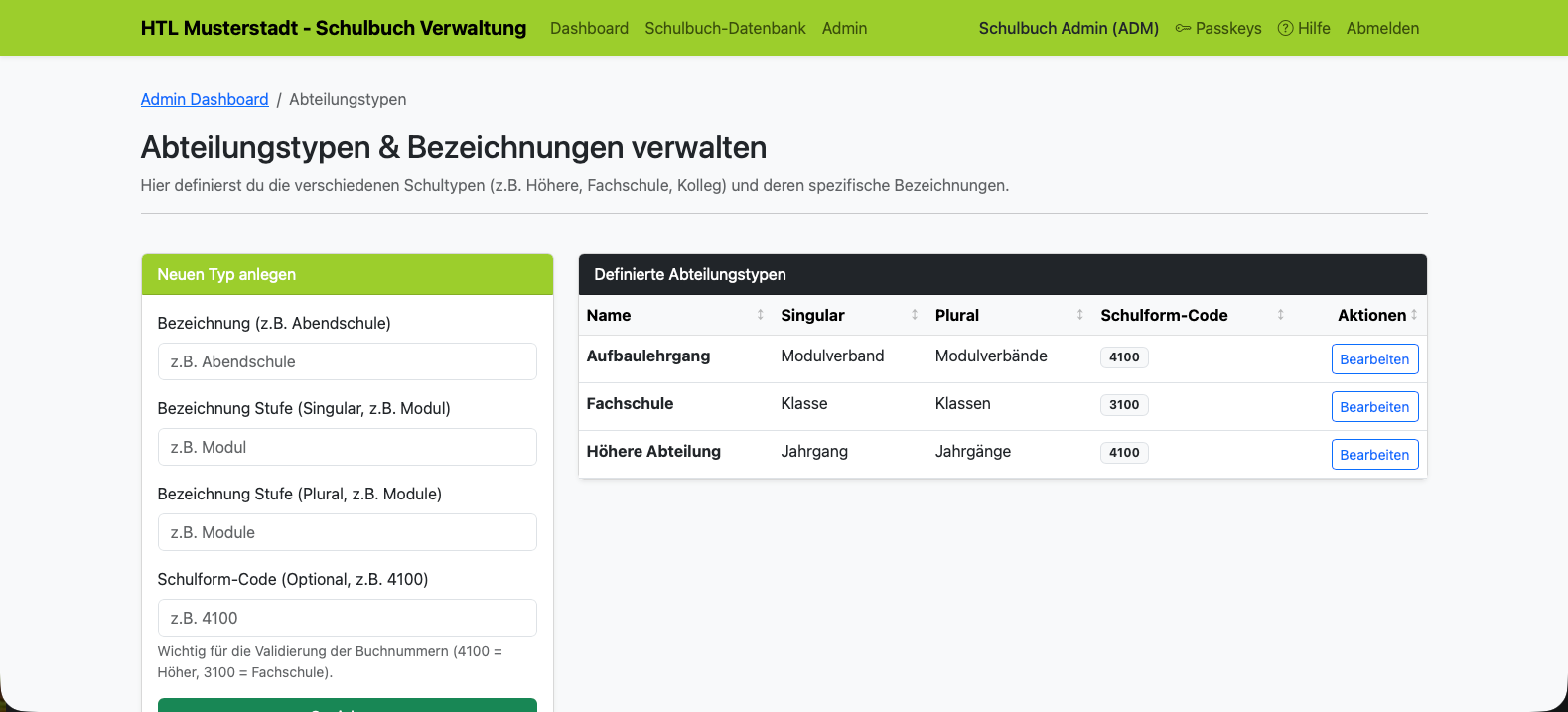This screenshot has height=712, width=1568.
Task: Click Bearbeiten for Höhere Abteilung
Action: point(1374,455)
